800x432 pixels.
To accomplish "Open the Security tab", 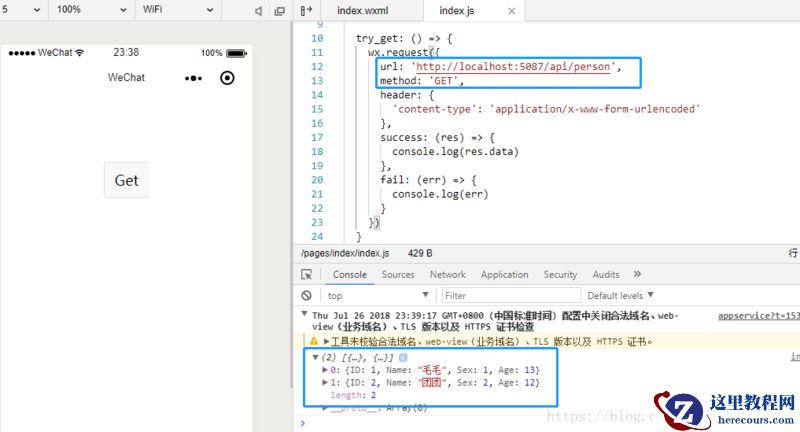I will [x=560, y=274].
